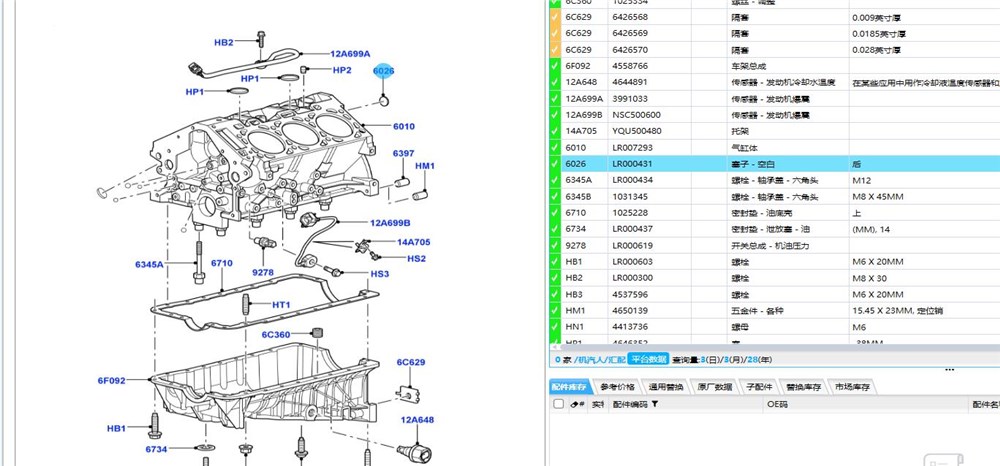Open the 汇配 link
The width and height of the screenshot is (1000, 466).
point(616,360)
